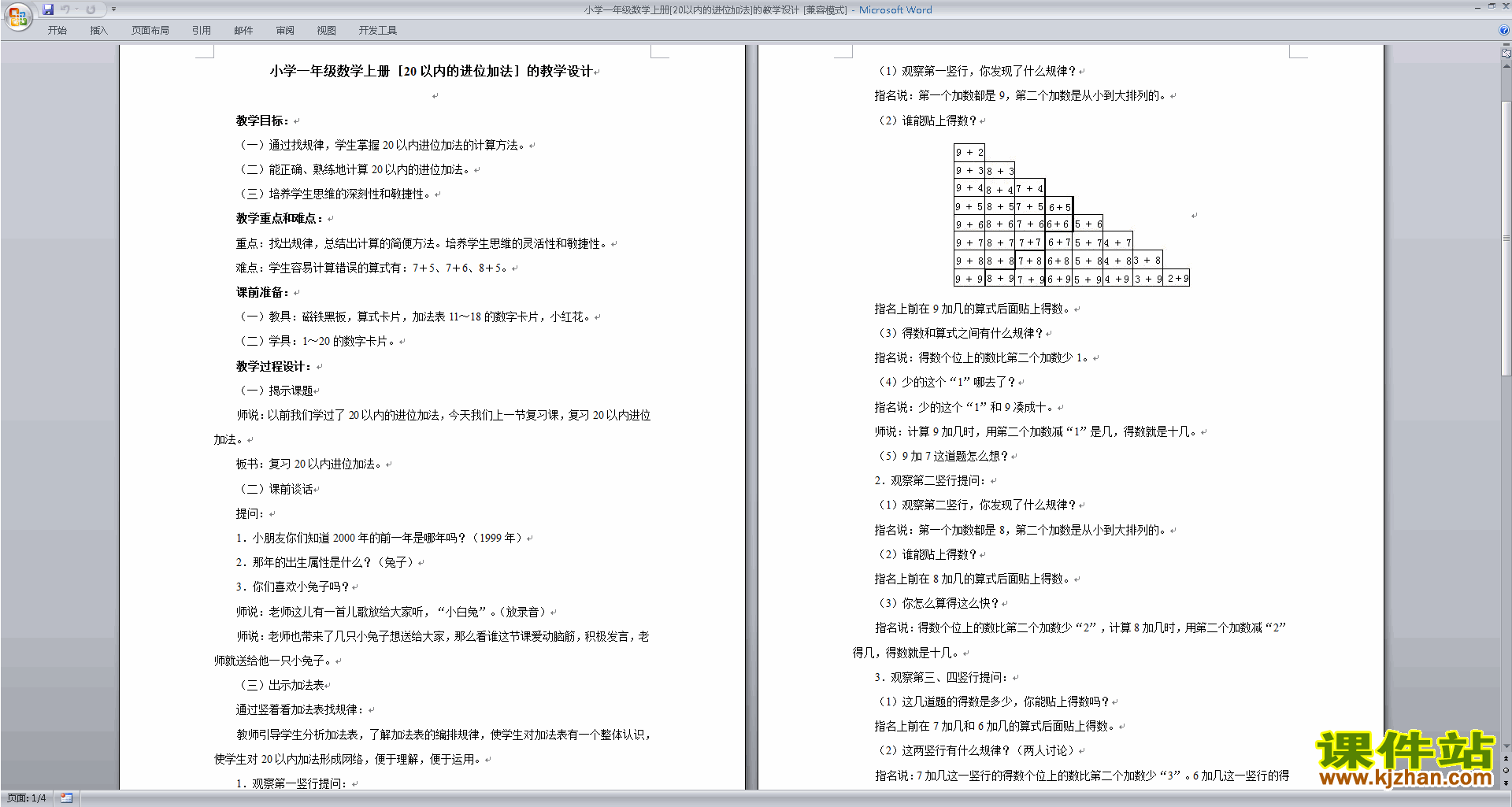The width and height of the screenshot is (1512, 807).
Task: Open the 开始 ribbon tab
Action: tap(57, 31)
